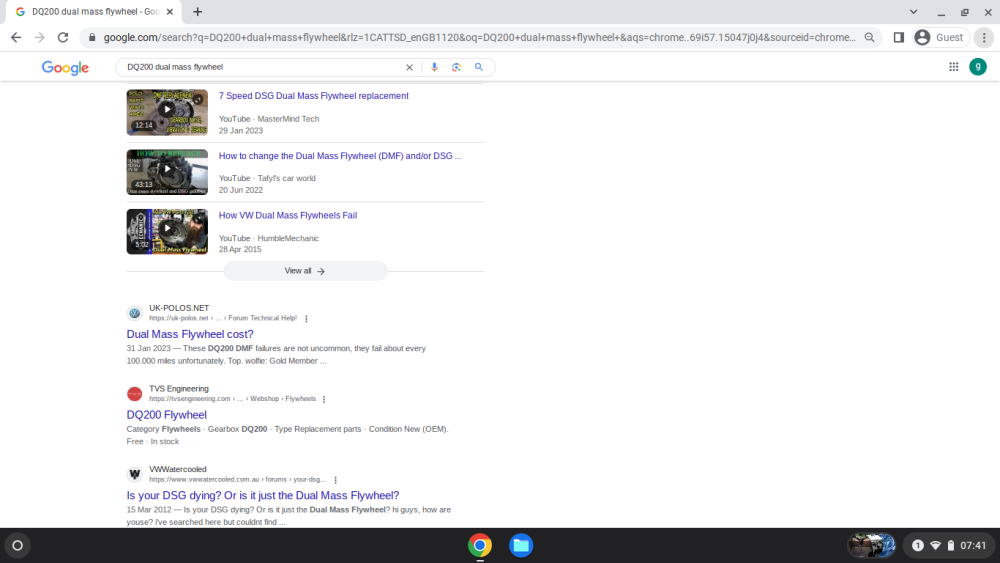Screen dimensions: 1000x563
Task: Play the 43:13 Tafyl's car world thumbnail
Action: click(x=167, y=172)
